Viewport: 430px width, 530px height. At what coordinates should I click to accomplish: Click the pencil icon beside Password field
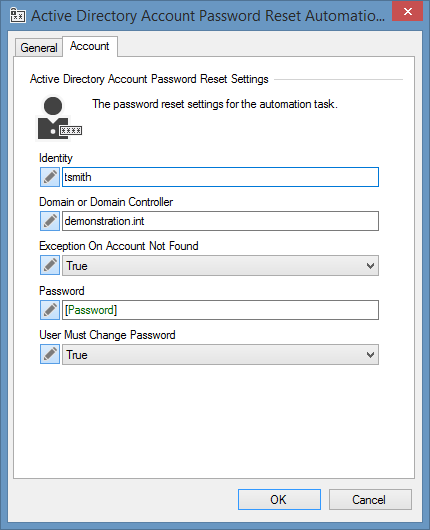pos(50,310)
